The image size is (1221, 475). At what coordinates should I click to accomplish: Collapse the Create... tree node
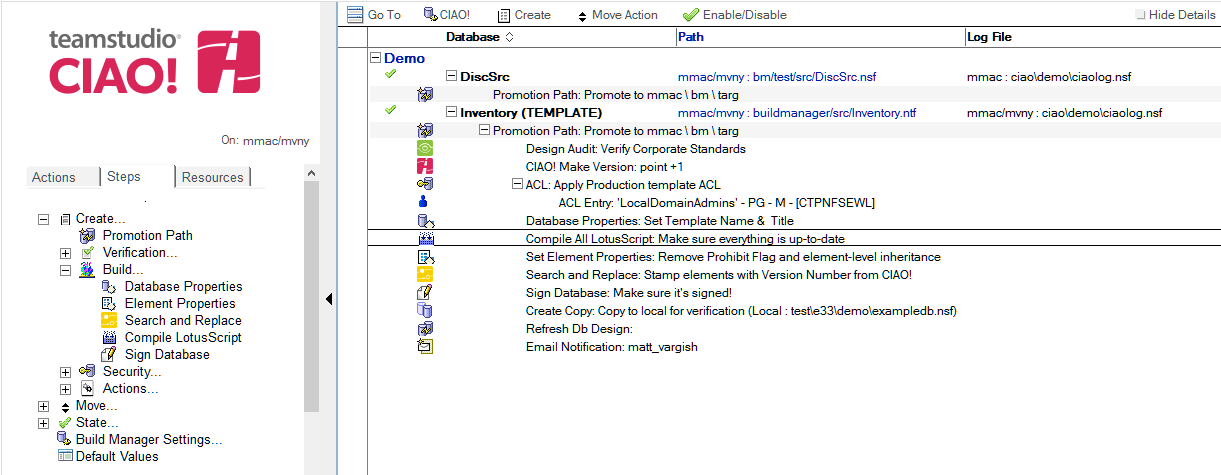point(43,218)
